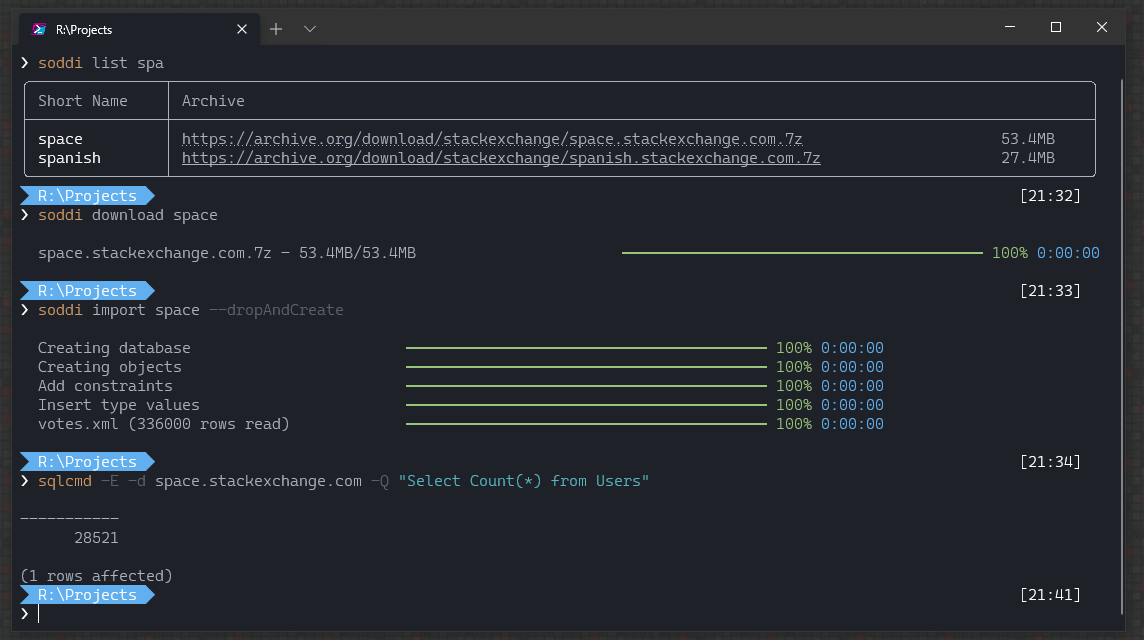Click the sqlcmd 'Select Count(*) from Users' query
The height and width of the screenshot is (640, 1144).
coord(523,481)
